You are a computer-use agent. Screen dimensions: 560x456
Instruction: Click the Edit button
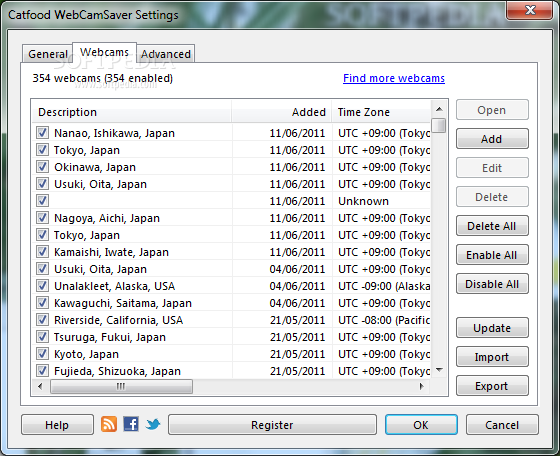(x=492, y=168)
